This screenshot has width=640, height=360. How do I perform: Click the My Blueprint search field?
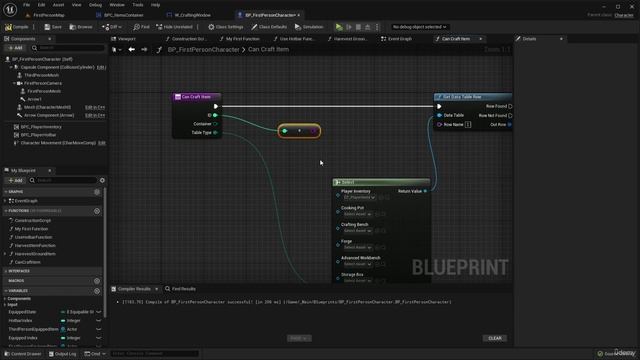click(x=64, y=180)
